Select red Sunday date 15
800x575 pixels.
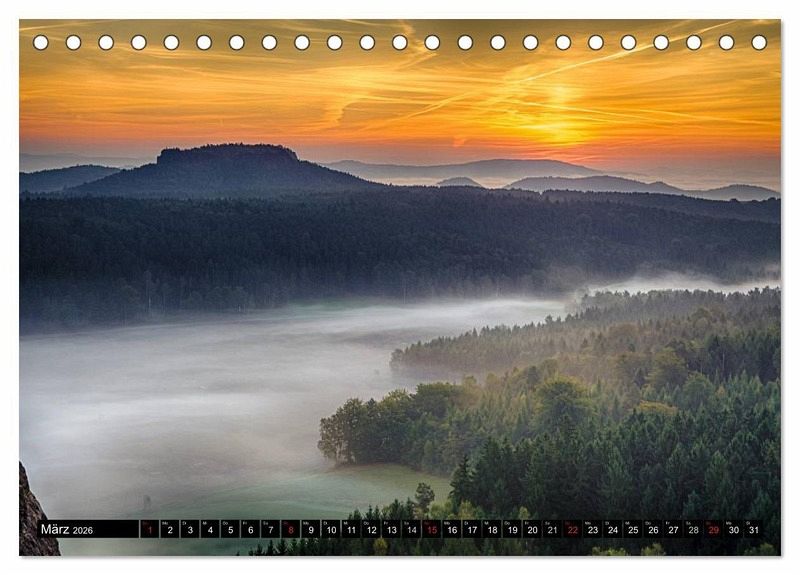pyautogui.click(x=432, y=529)
